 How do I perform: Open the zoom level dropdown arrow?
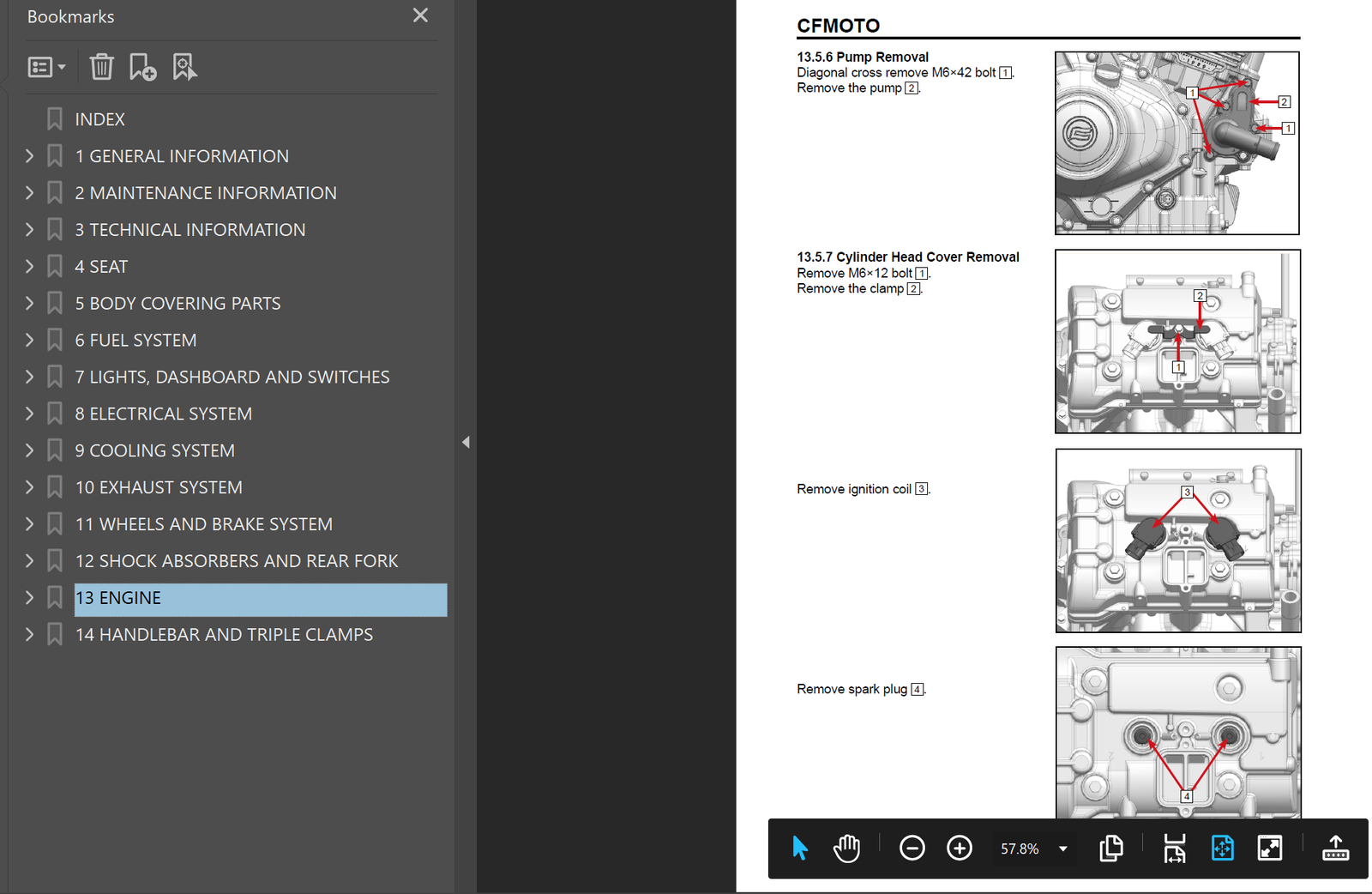[1063, 849]
